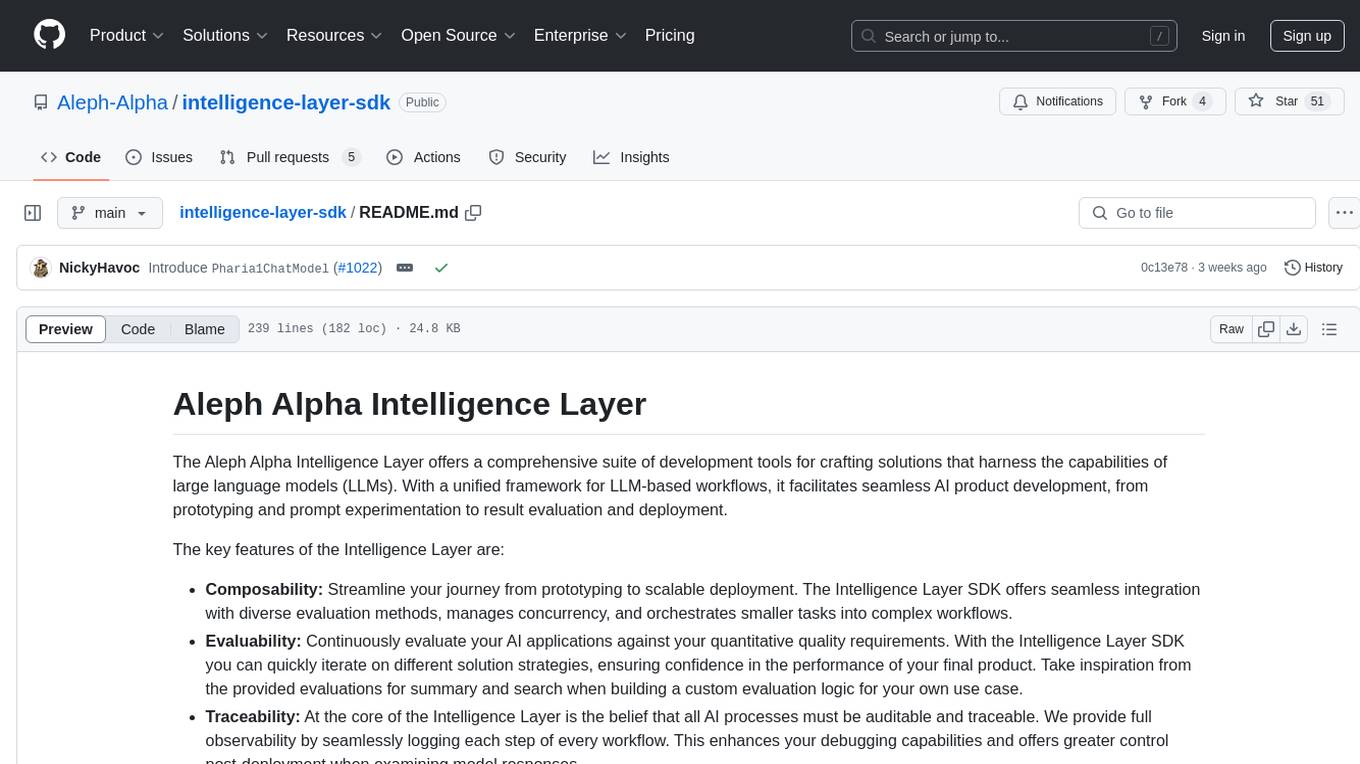Click the NickyHavoc avatar
This screenshot has width=1360, height=764.
click(41, 268)
